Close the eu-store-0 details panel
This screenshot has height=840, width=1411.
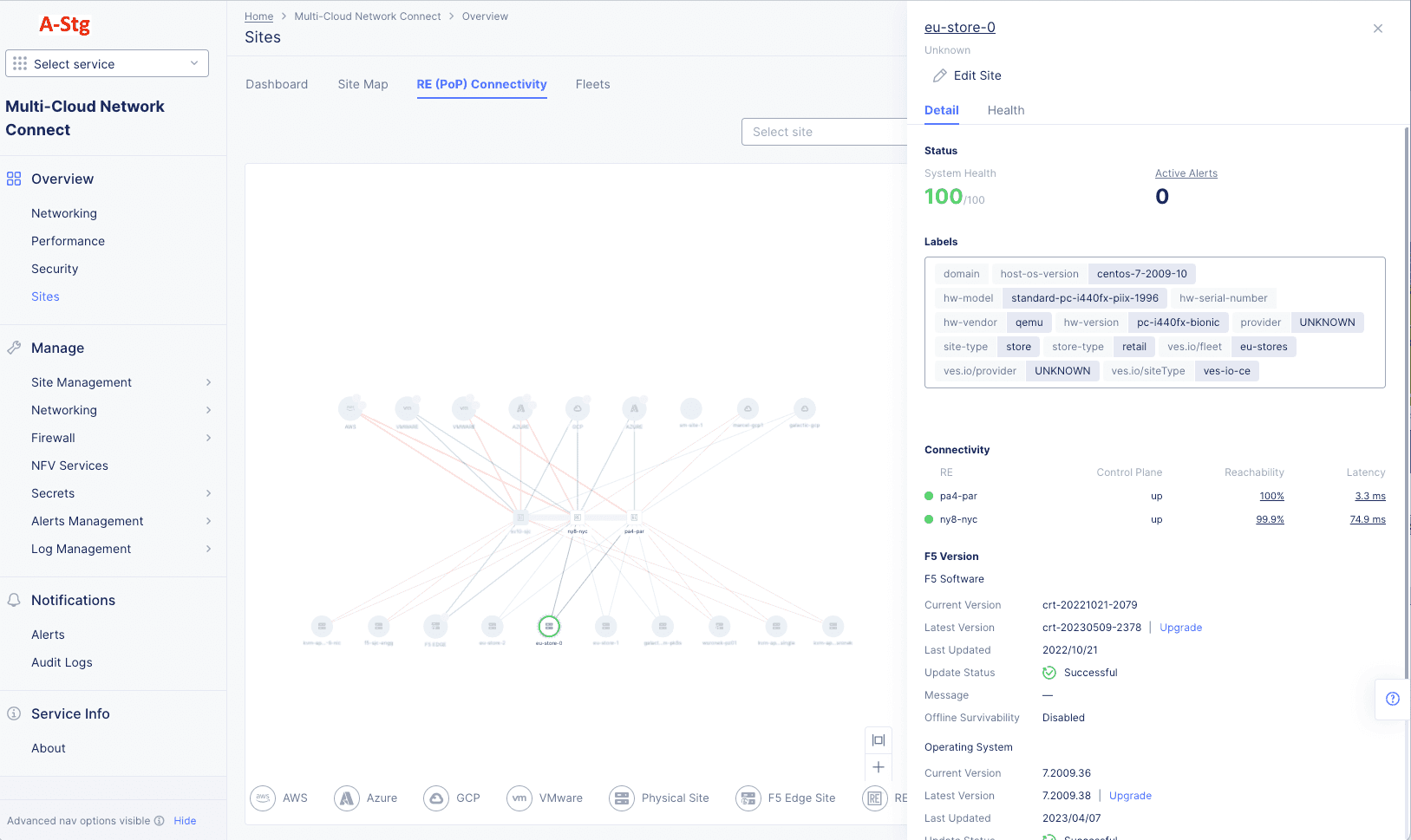[1377, 29]
